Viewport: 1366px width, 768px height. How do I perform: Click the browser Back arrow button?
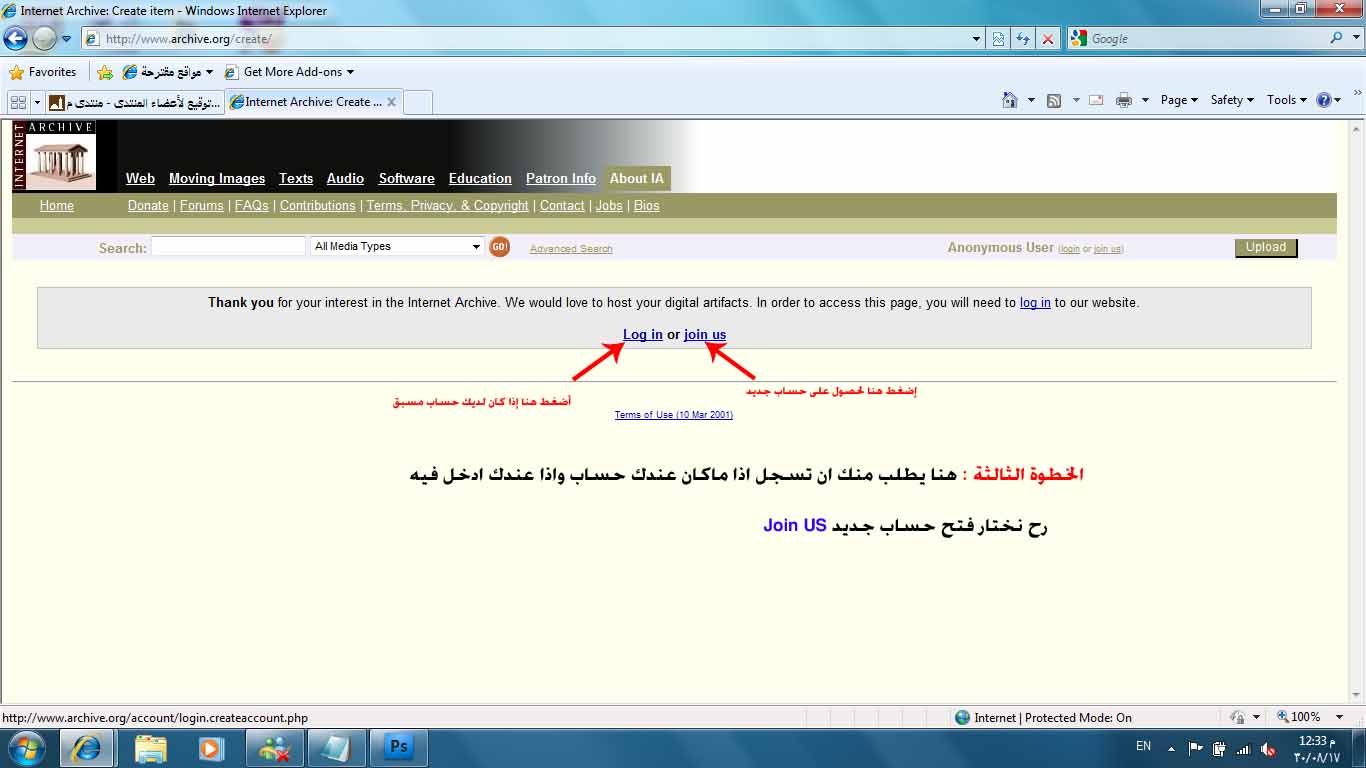click(x=15, y=38)
